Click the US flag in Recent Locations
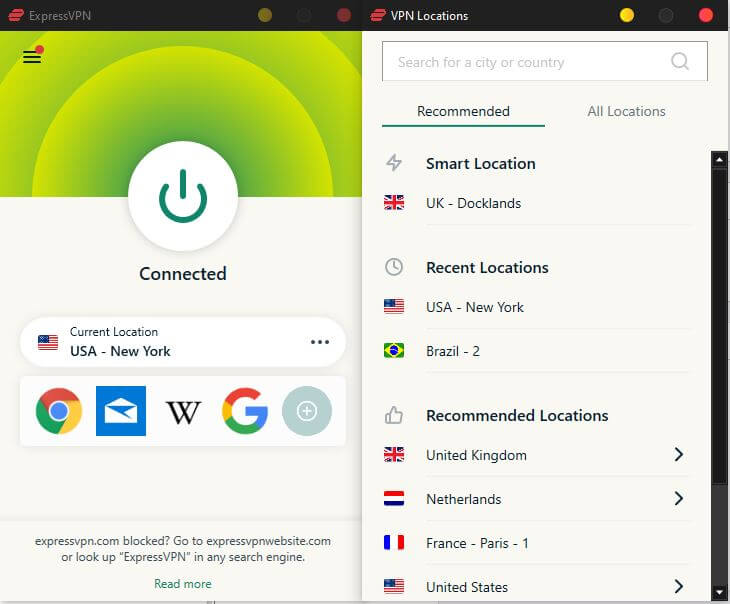Screen dimensions: 730x604 (x=394, y=306)
